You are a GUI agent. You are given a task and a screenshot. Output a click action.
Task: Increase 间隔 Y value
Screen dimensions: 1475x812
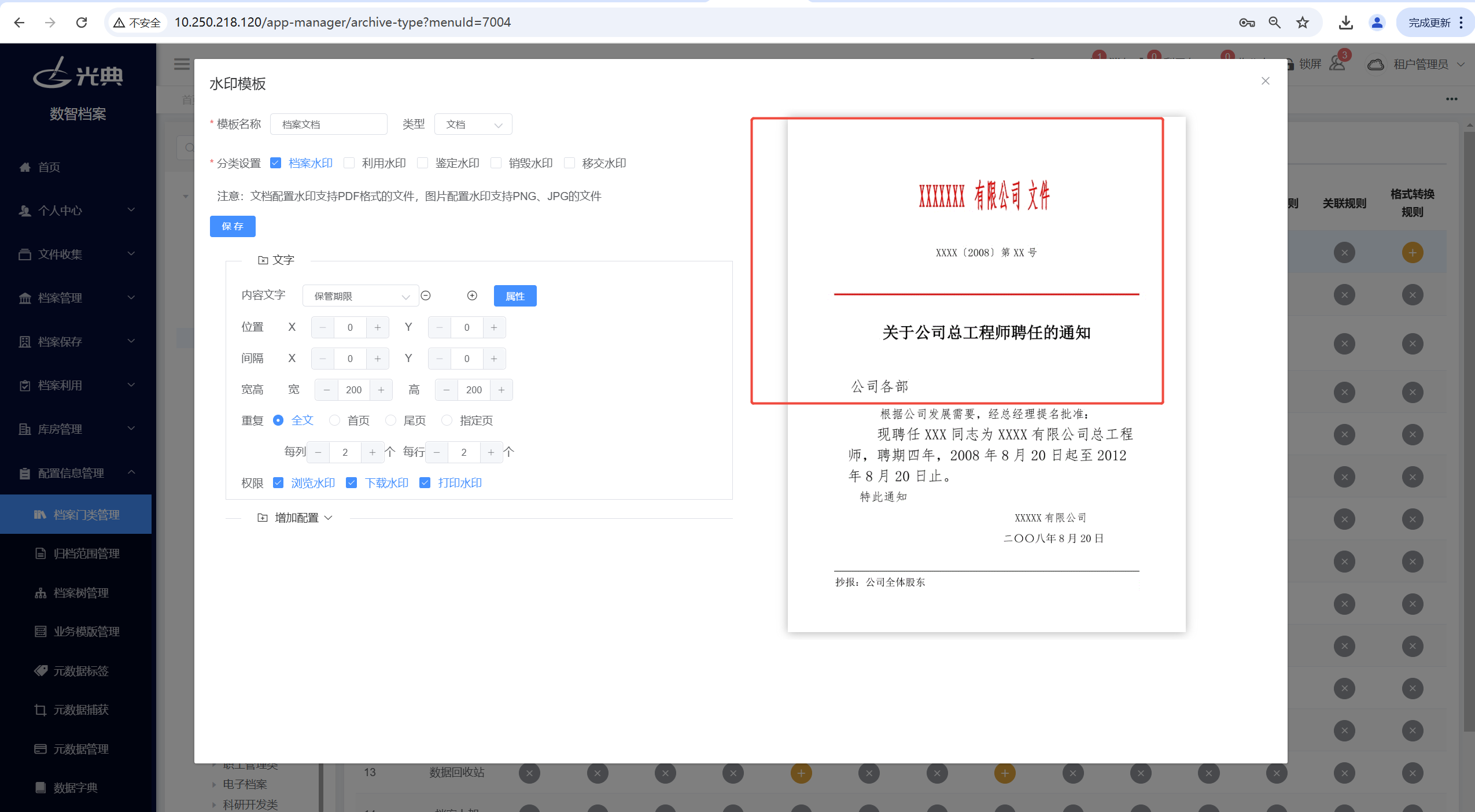494,359
